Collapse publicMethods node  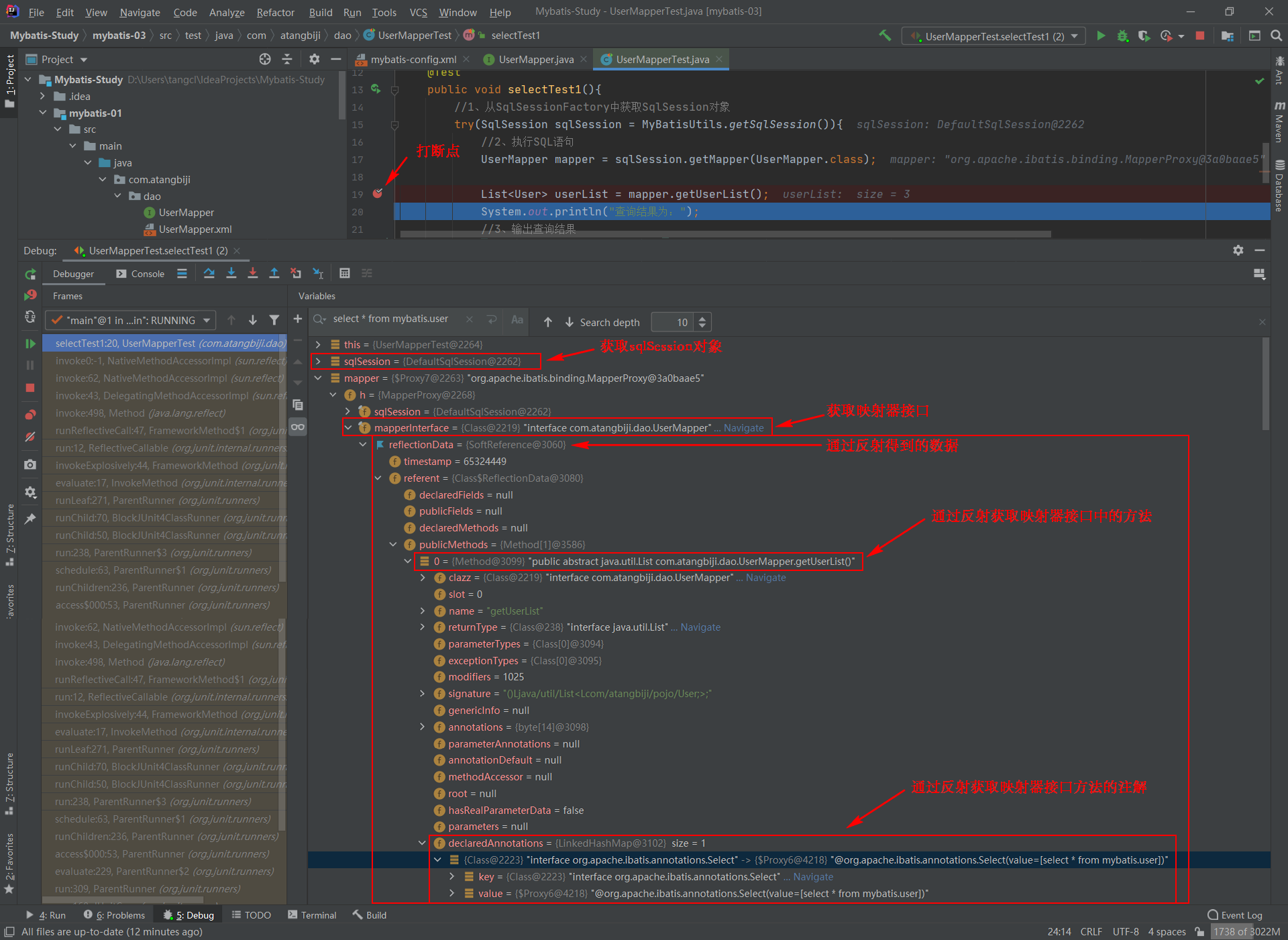point(393,544)
